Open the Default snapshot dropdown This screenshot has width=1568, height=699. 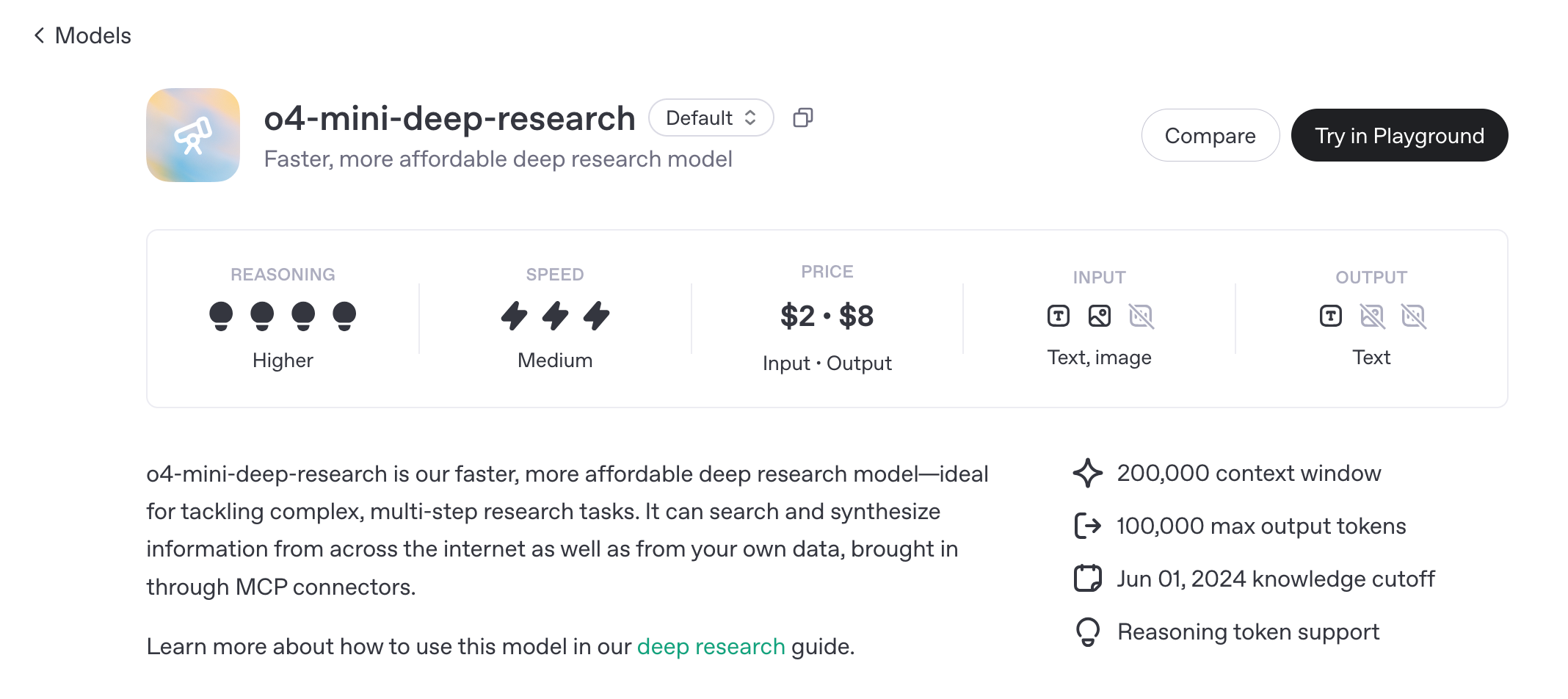(x=710, y=117)
